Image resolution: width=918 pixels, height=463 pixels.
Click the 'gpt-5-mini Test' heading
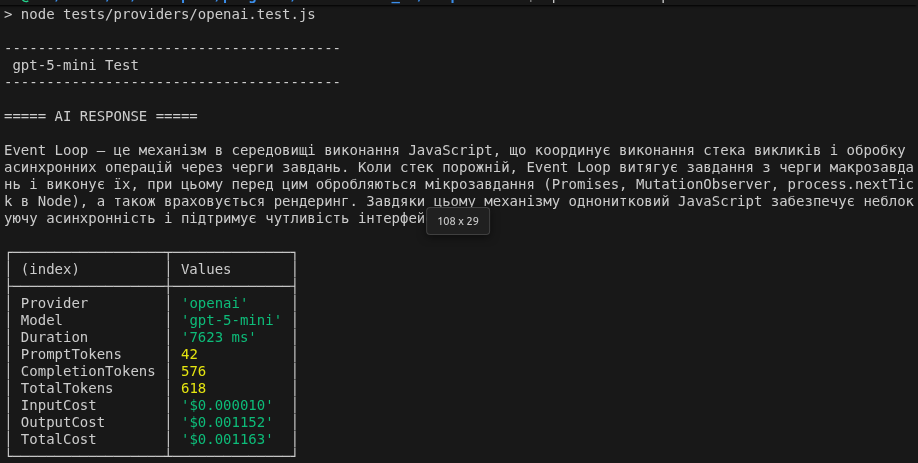click(76, 66)
